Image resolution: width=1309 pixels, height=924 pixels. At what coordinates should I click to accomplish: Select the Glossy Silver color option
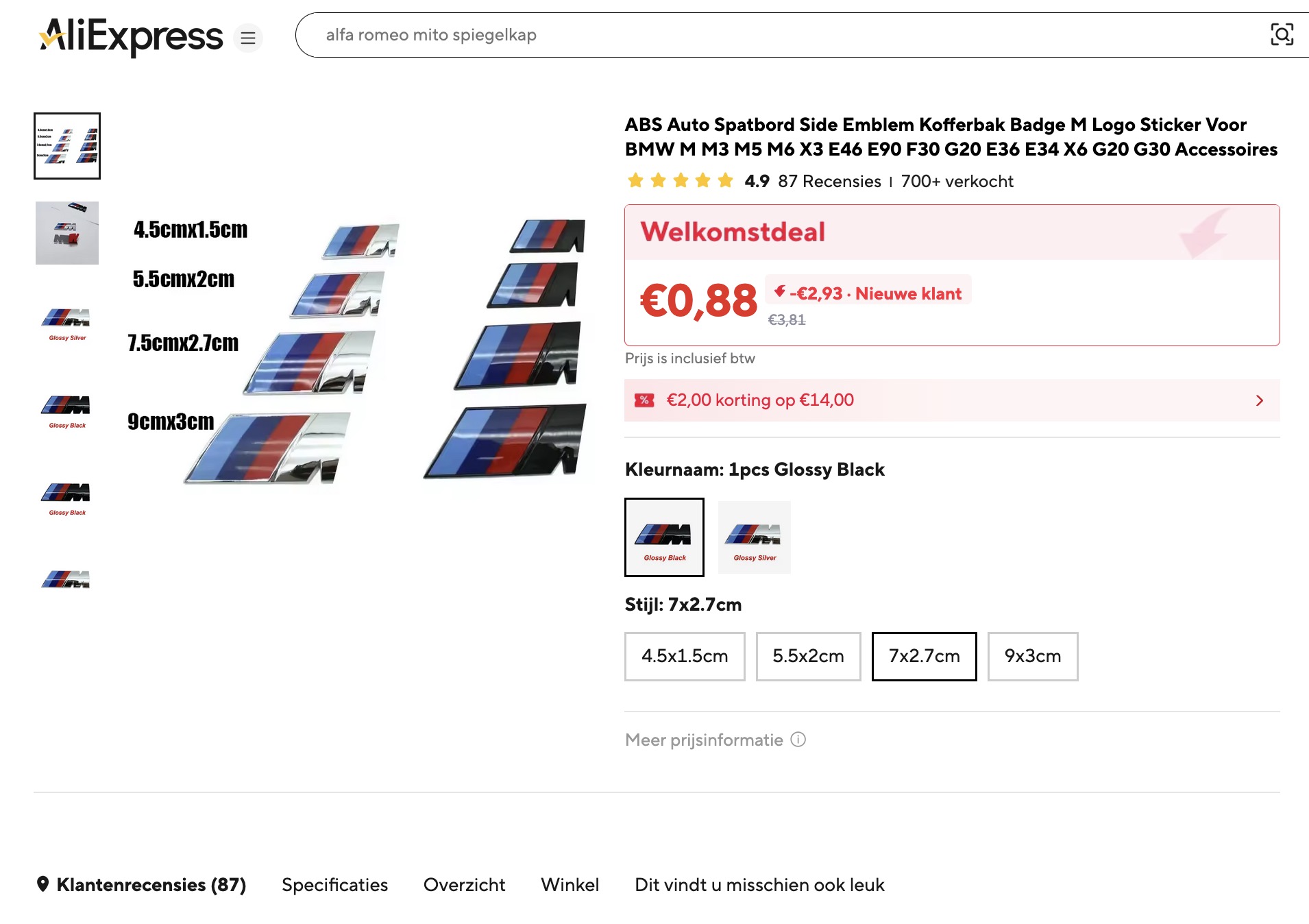click(x=754, y=537)
